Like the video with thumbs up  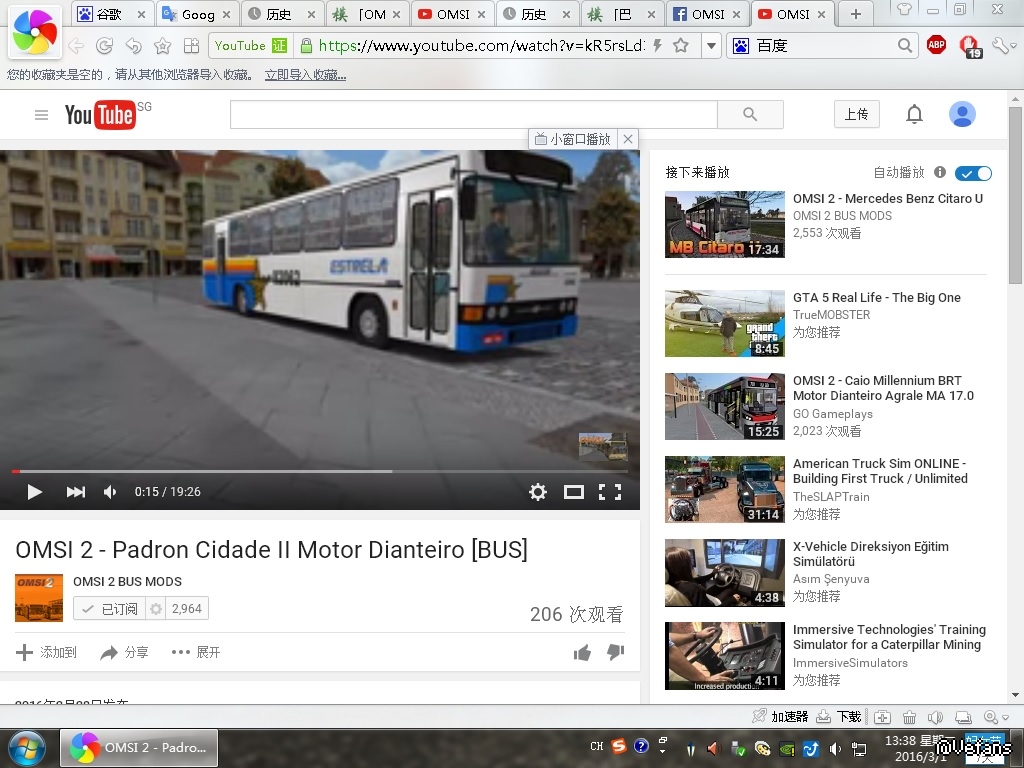point(582,653)
